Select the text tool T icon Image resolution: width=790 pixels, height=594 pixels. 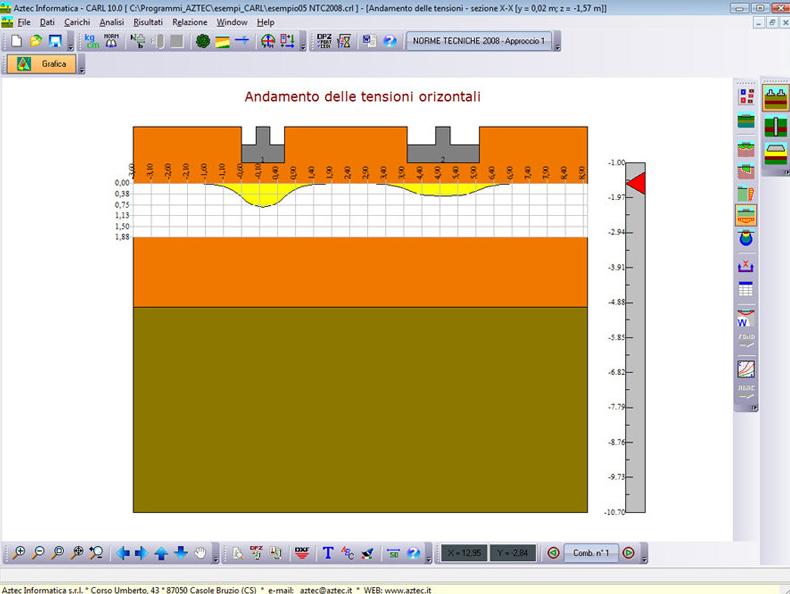pyautogui.click(x=328, y=552)
